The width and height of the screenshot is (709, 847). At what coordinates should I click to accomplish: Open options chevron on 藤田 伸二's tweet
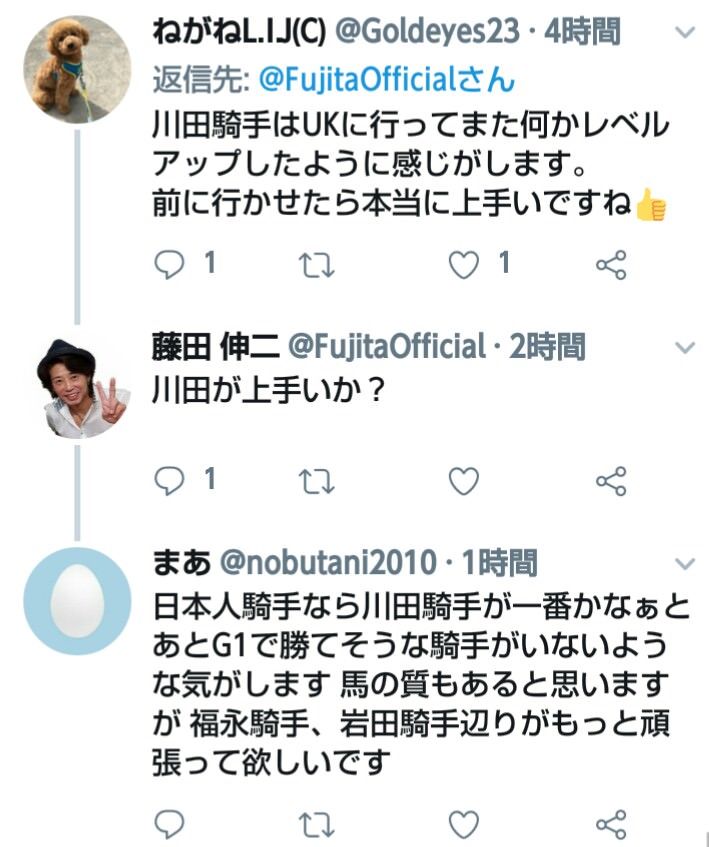pos(685,348)
